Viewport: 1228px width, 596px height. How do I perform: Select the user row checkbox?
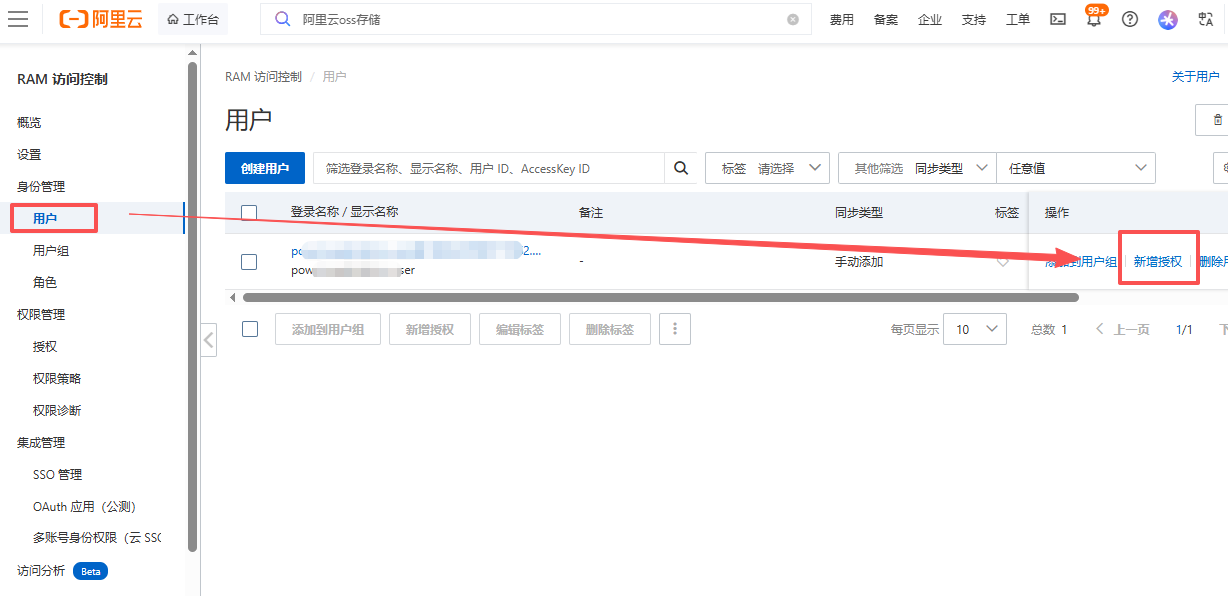(x=249, y=262)
